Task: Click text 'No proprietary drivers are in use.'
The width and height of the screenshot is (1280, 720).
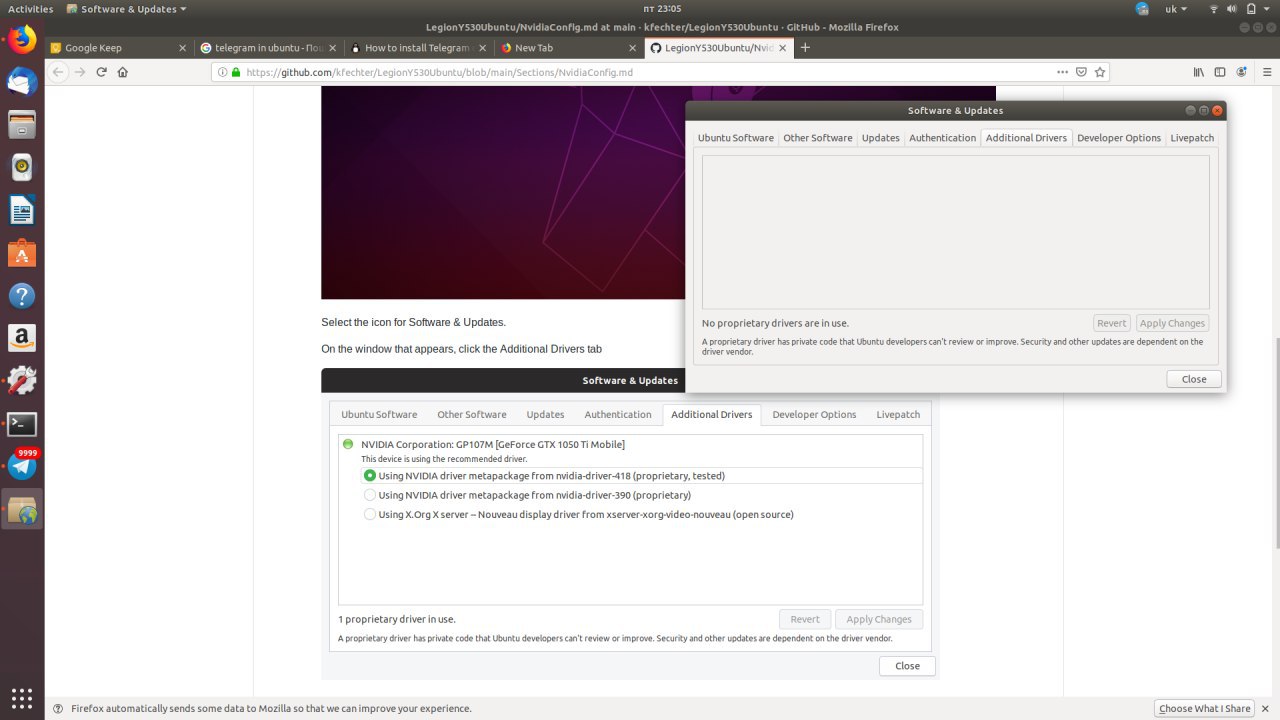Action: point(775,323)
